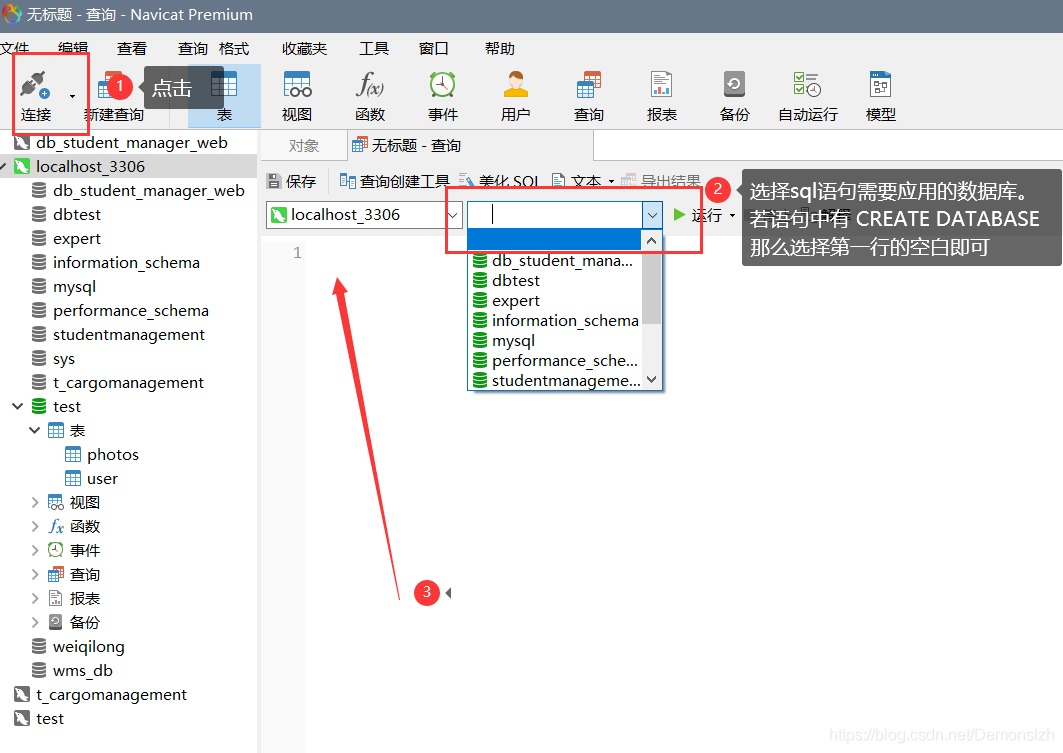This screenshot has width=1063, height=753.
Task: Click the 美化 SQL beautify tool
Action: 500,181
